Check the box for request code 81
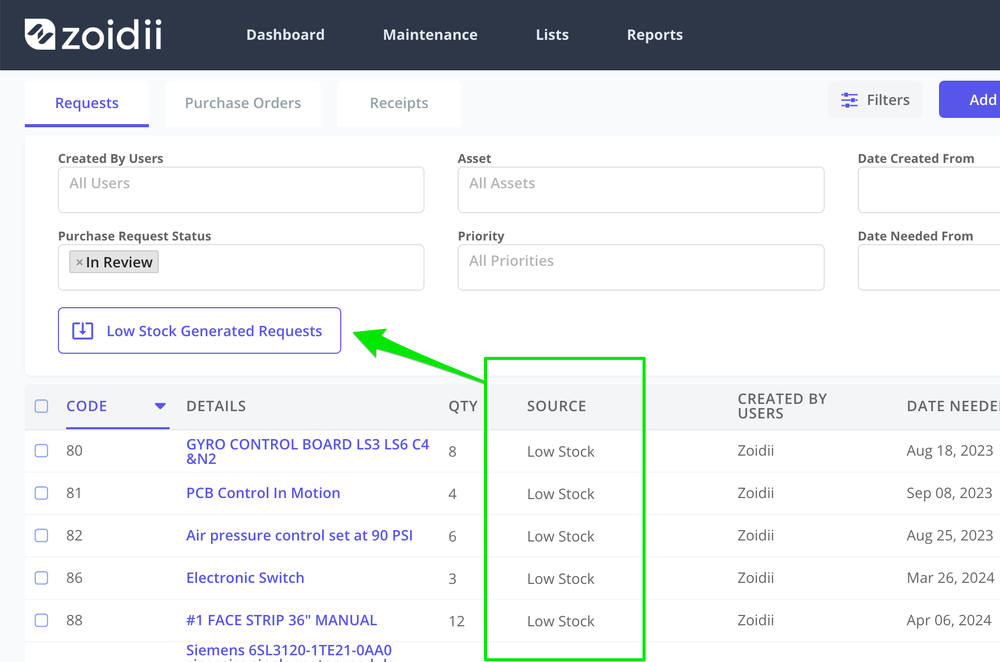The image size is (1000, 662). (x=41, y=493)
